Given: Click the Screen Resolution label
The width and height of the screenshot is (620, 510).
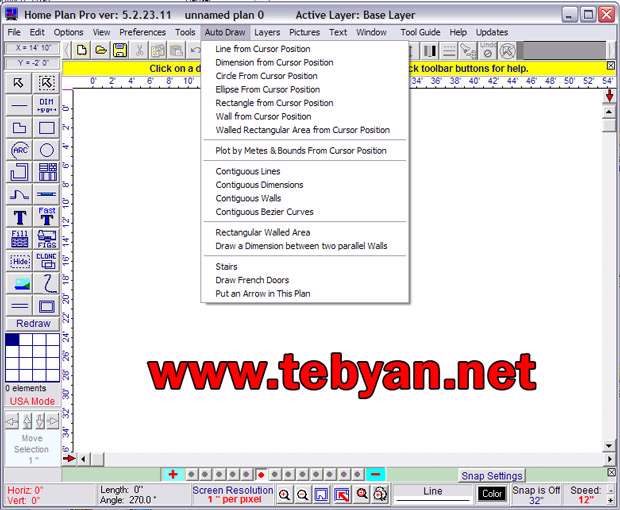Looking at the screenshot, I should 232,490.
